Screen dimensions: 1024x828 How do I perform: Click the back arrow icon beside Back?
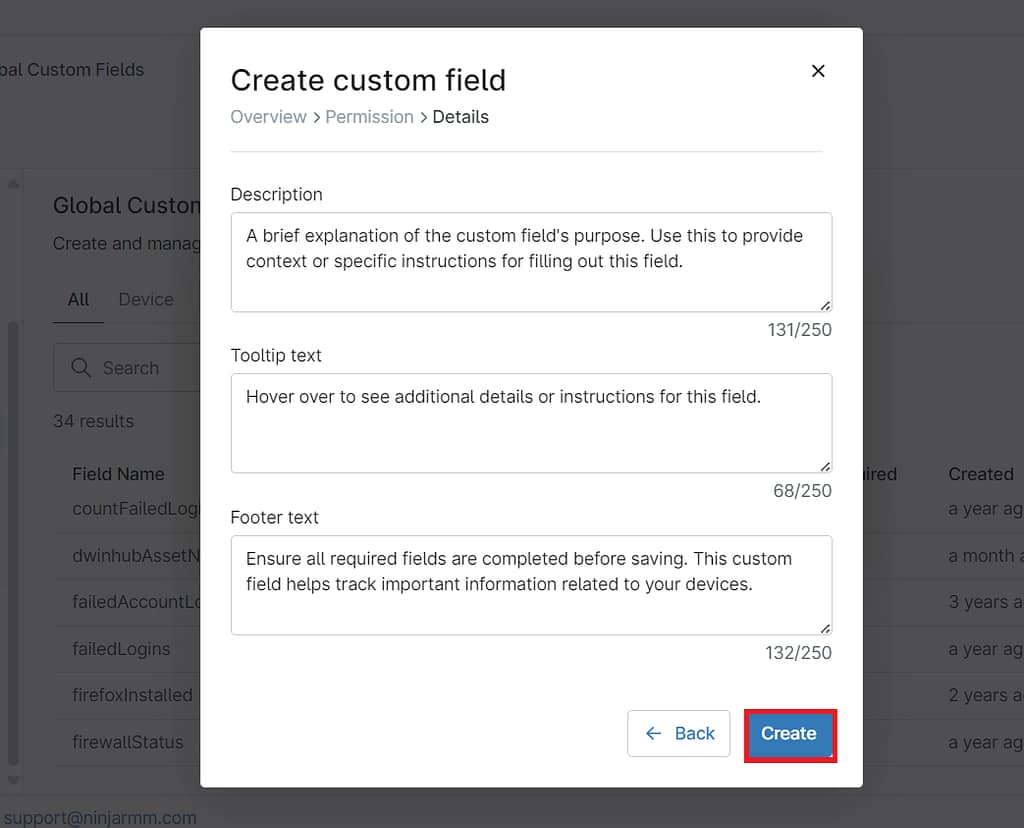point(655,733)
